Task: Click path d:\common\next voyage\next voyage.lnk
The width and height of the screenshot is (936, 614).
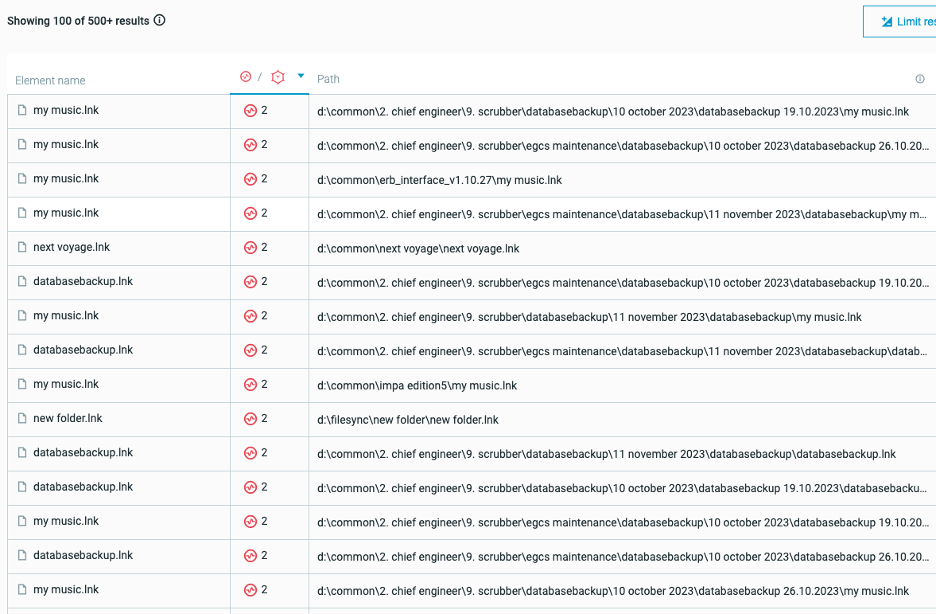Action: coord(418,249)
